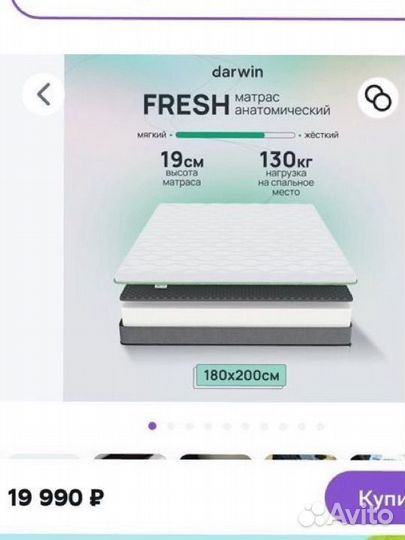Open the first thumbnail in bottom strip
Image resolution: width=405 pixels, height=540 pixels.
pos(44,458)
